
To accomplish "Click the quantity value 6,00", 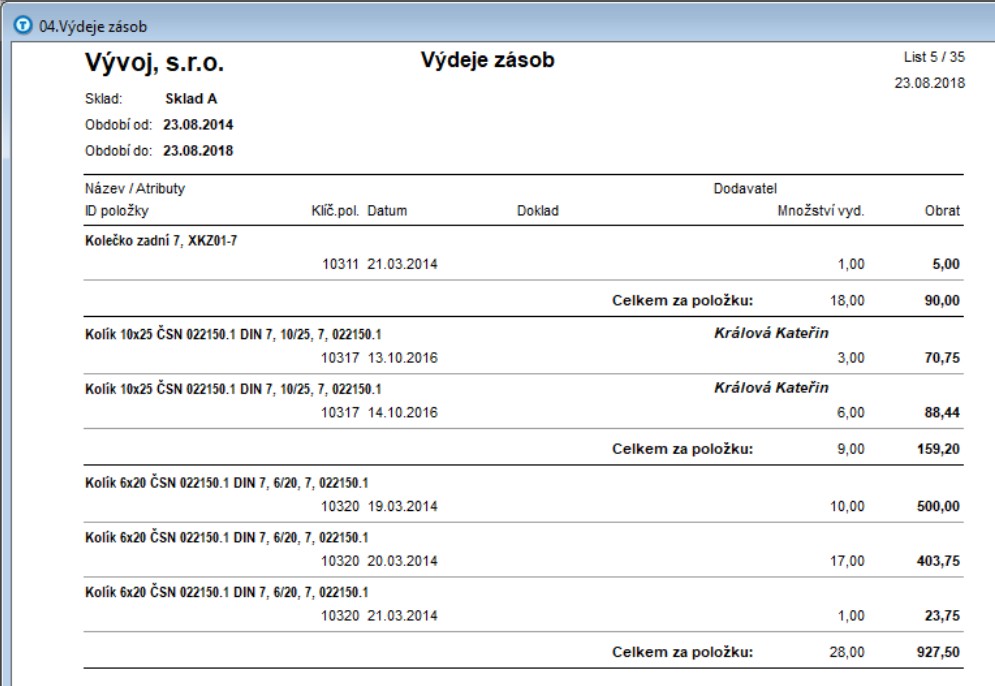I will [x=850, y=412].
